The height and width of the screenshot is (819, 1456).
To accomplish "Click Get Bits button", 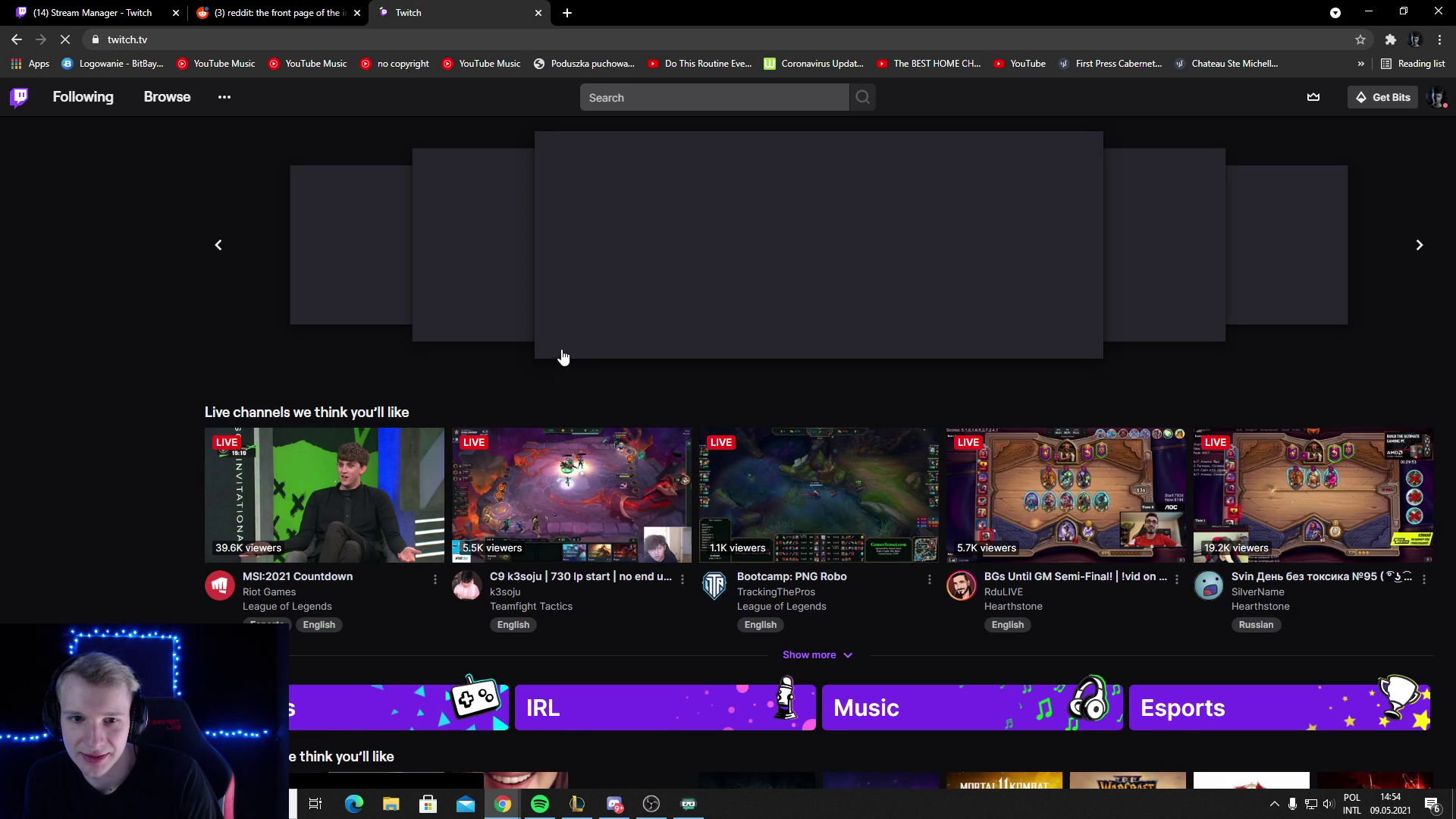I will (x=1382, y=97).
